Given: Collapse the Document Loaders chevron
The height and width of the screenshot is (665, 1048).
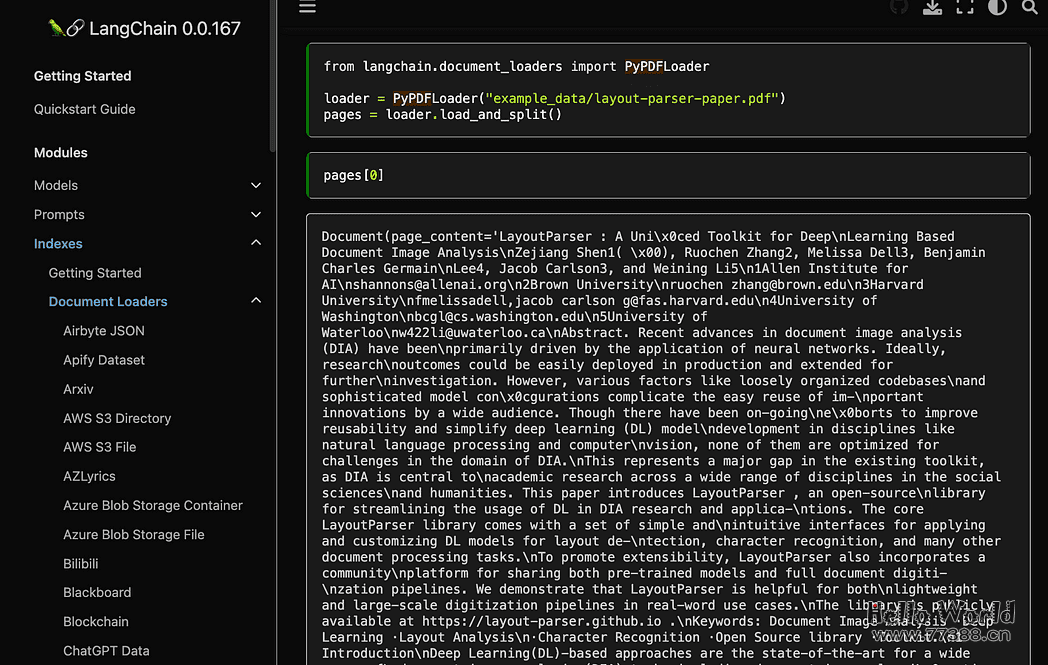Looking at the screenshot, I should tap(256, 301).
